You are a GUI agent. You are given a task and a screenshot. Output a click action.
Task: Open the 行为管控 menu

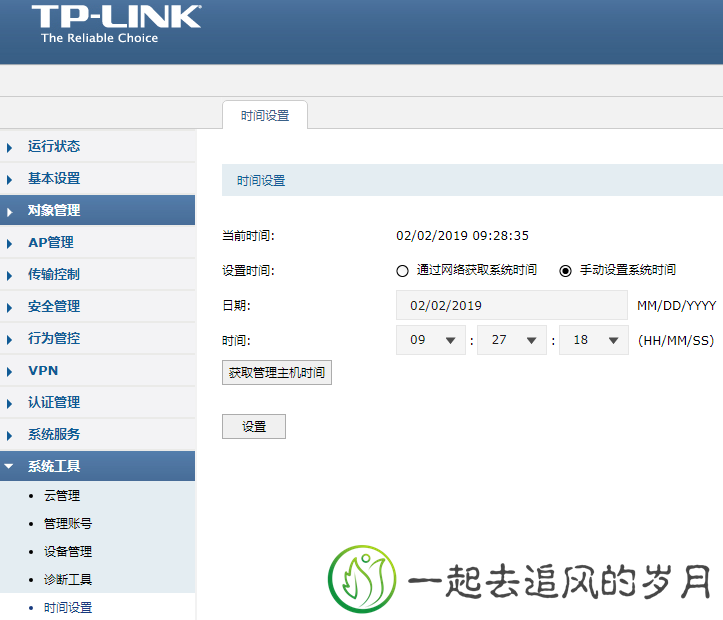54,338
